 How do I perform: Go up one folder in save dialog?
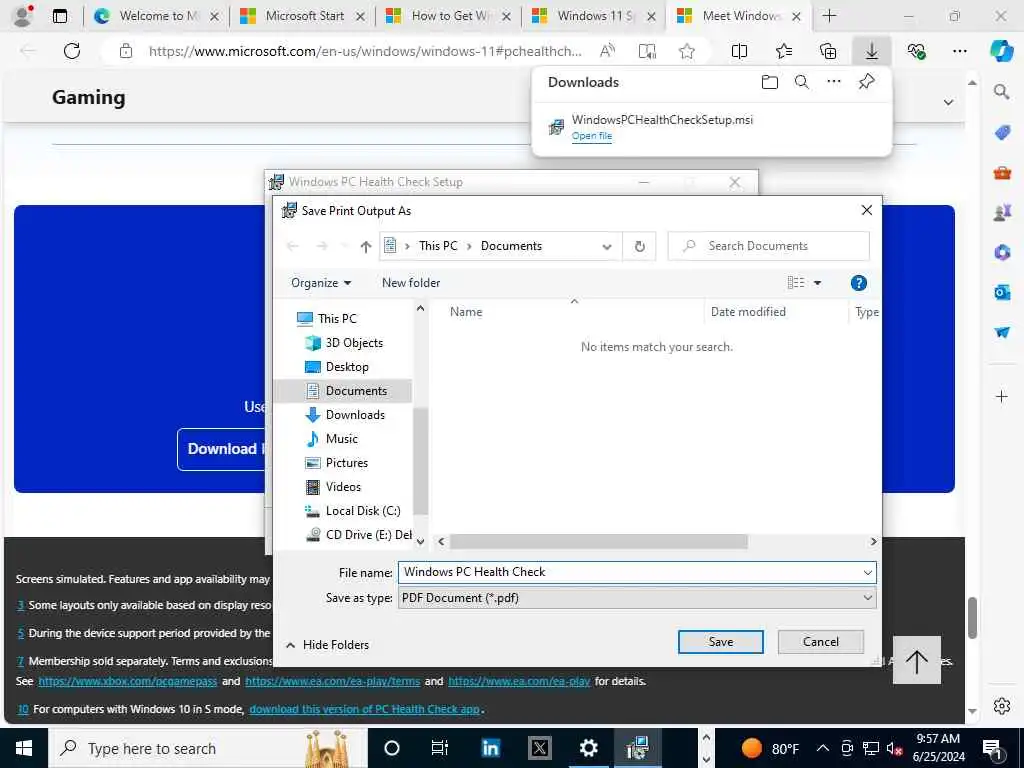click(366, 246)
